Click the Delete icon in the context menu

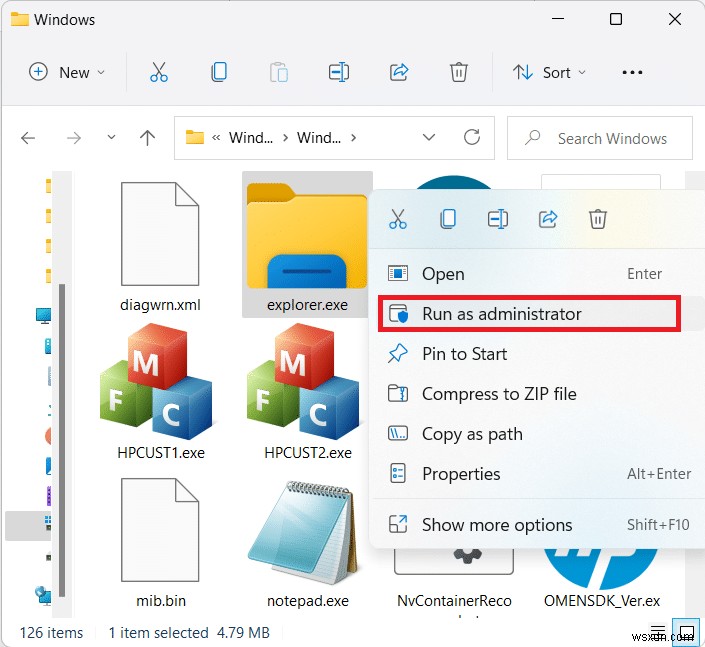(x=598, y=219)
